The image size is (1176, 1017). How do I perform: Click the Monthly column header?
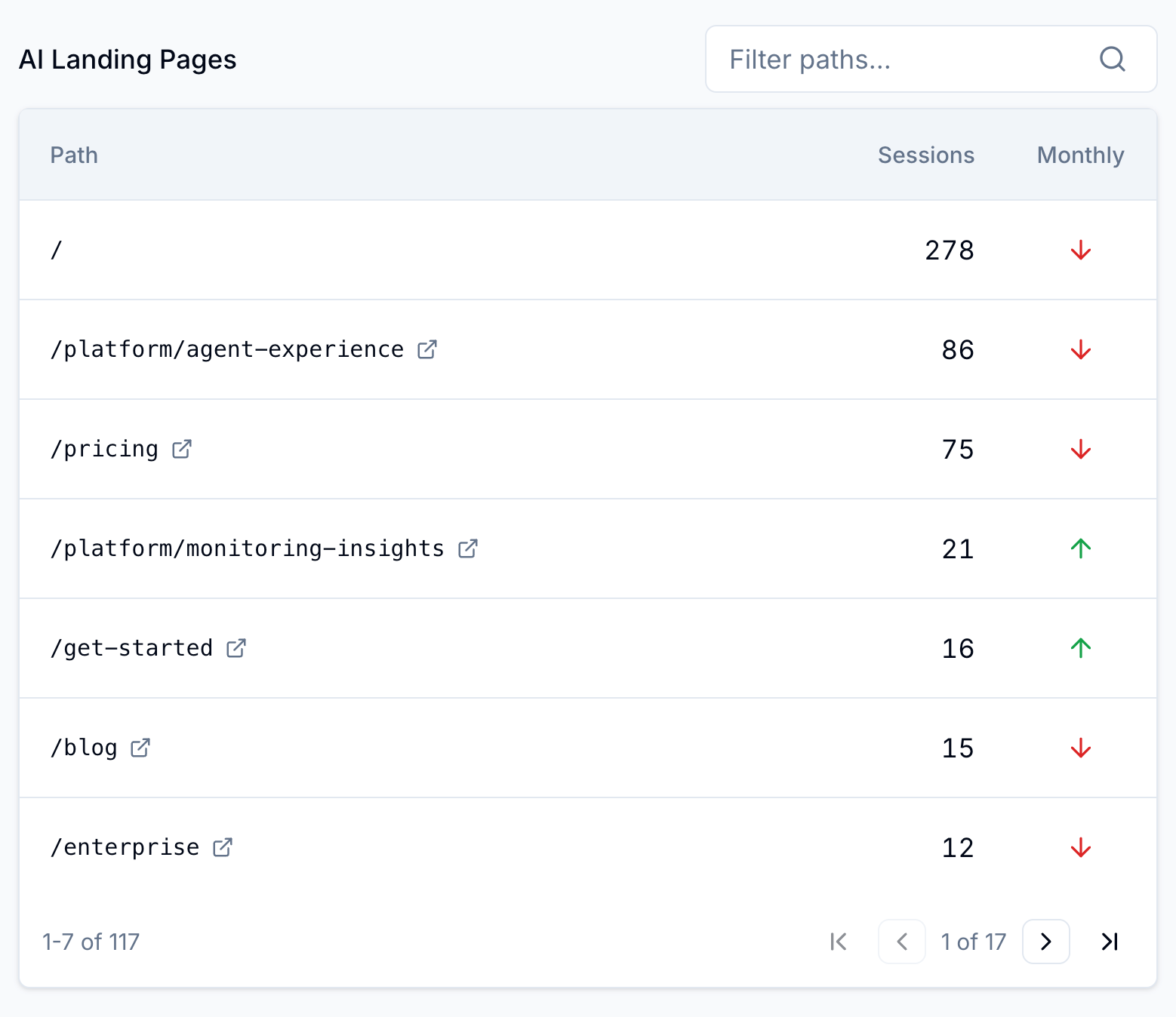1080,155
